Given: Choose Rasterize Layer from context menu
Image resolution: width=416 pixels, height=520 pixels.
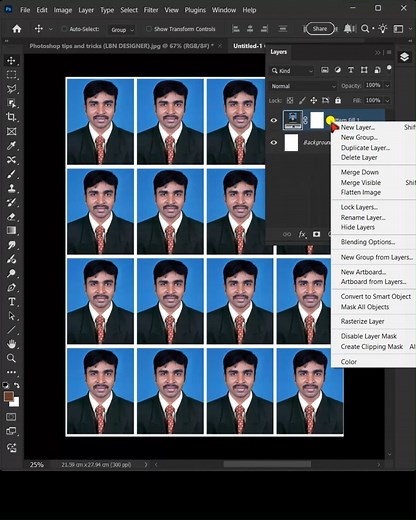Looking at the screenshot, I should click(x=362, y=321).
